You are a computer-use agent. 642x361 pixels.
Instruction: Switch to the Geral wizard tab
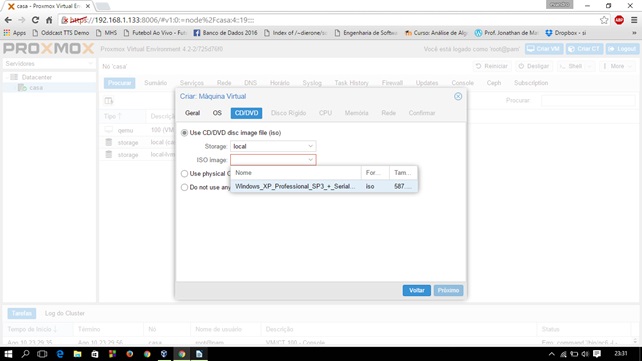point(192,113)
